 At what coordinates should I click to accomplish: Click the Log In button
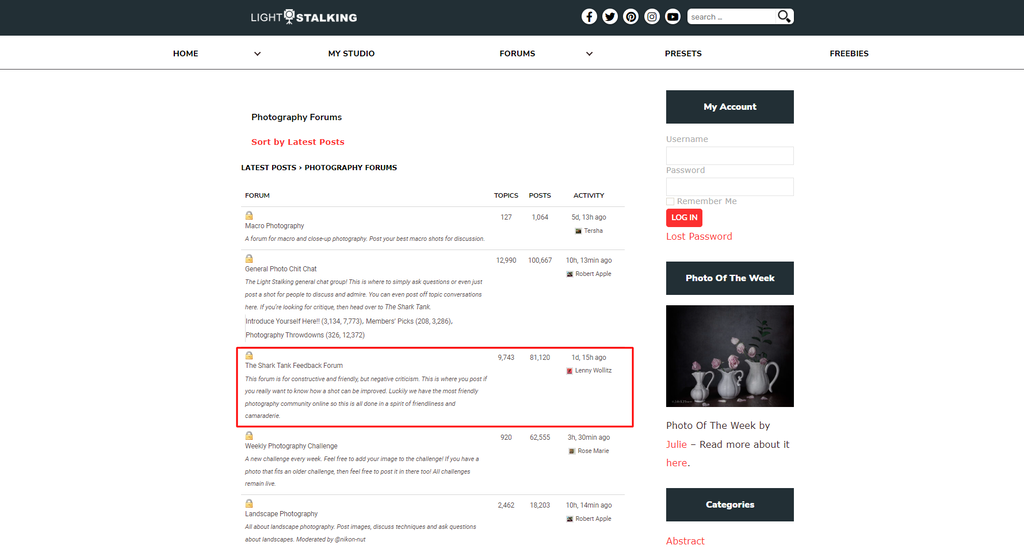coord(684,217)
